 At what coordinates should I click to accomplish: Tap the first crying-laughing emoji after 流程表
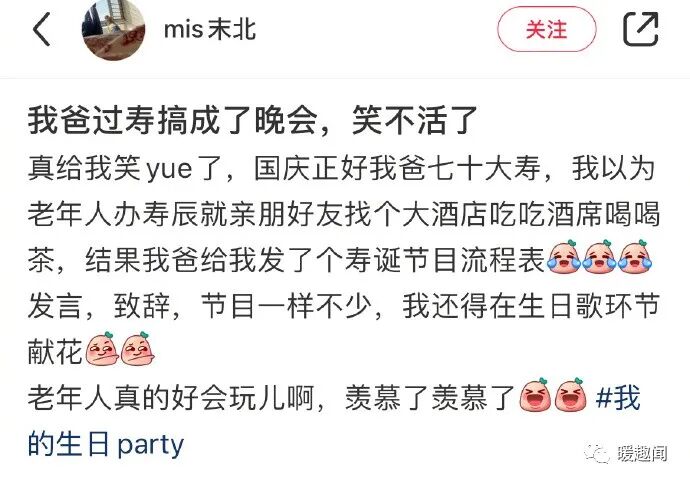click(563, 258)
